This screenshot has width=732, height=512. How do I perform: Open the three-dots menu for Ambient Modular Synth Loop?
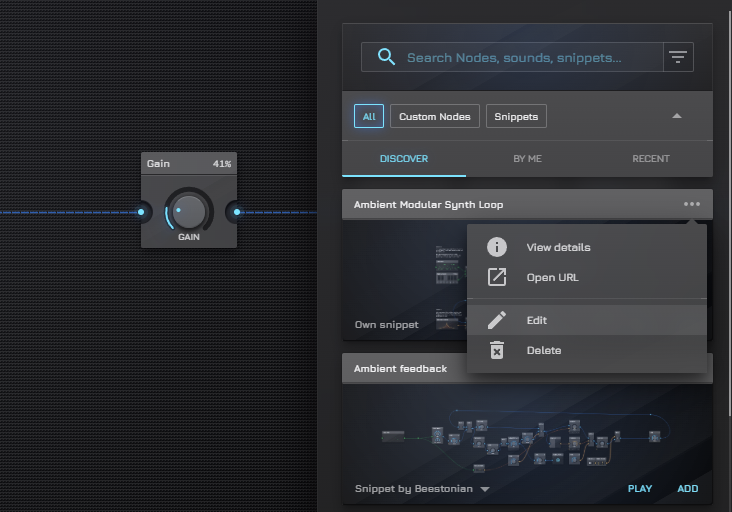click(x=692, y=204)
